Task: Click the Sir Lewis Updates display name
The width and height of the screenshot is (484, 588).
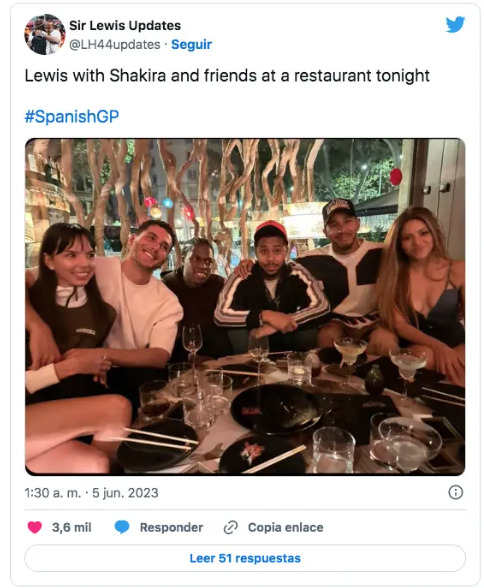Action: click(x=125, y=26)
